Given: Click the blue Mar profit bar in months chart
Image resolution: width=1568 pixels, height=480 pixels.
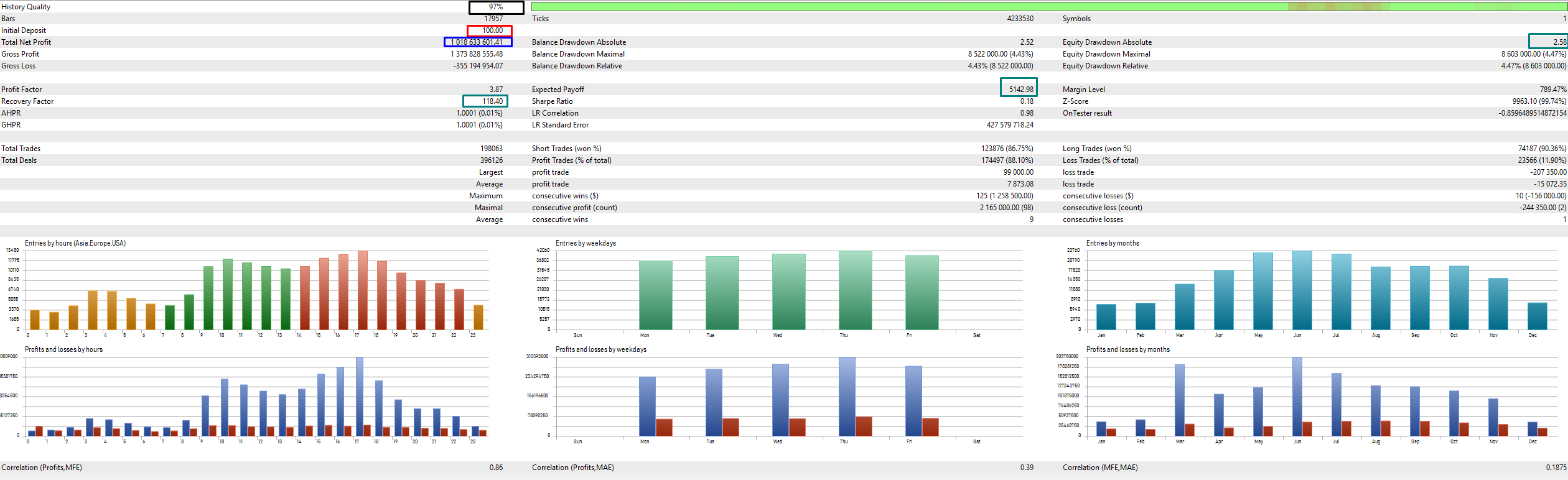Looking at the screenshot, I should [1179, 400].
